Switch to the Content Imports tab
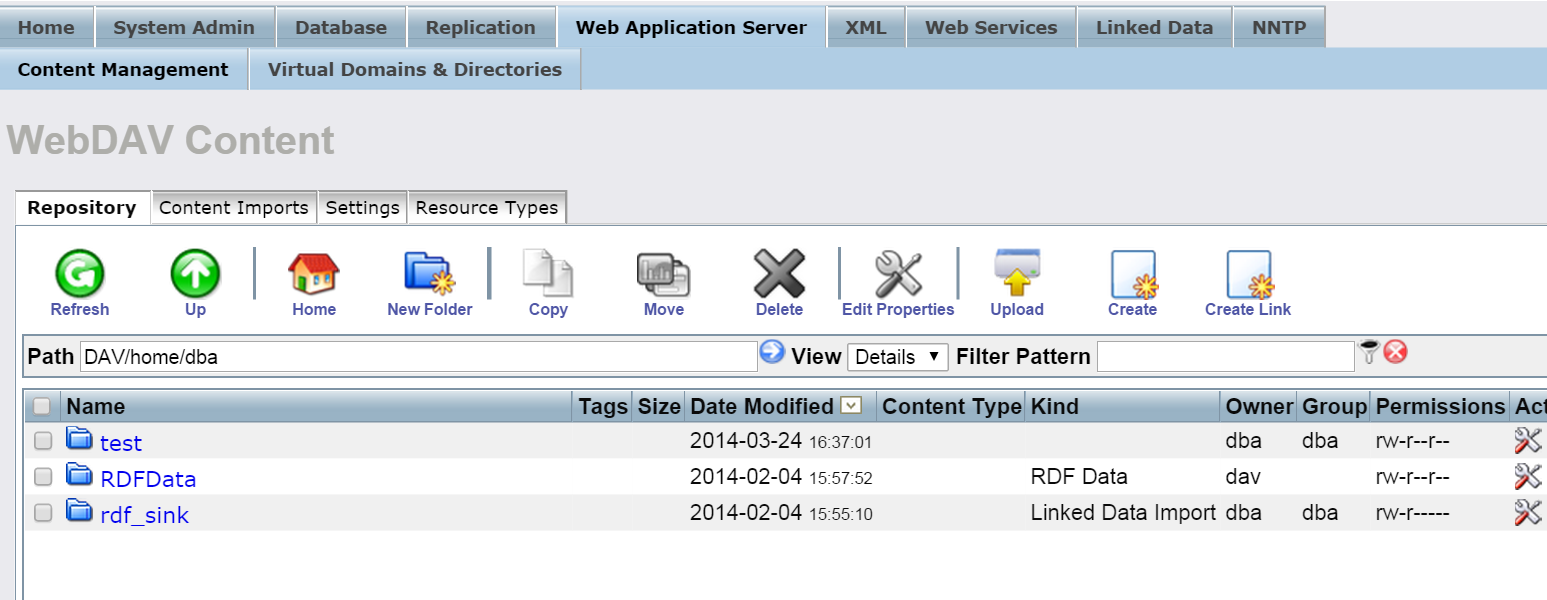1547x600 pixels. click(x=233, y=208)
